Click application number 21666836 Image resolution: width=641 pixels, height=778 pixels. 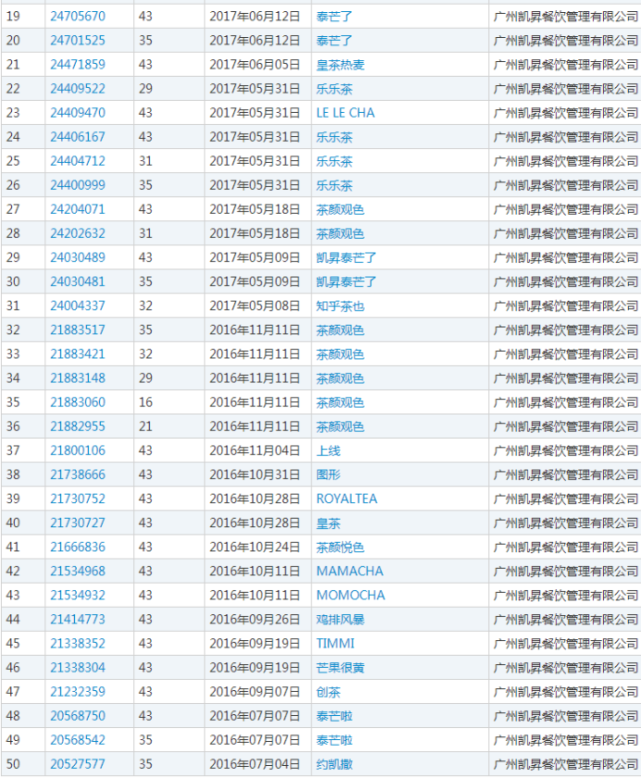78,547
